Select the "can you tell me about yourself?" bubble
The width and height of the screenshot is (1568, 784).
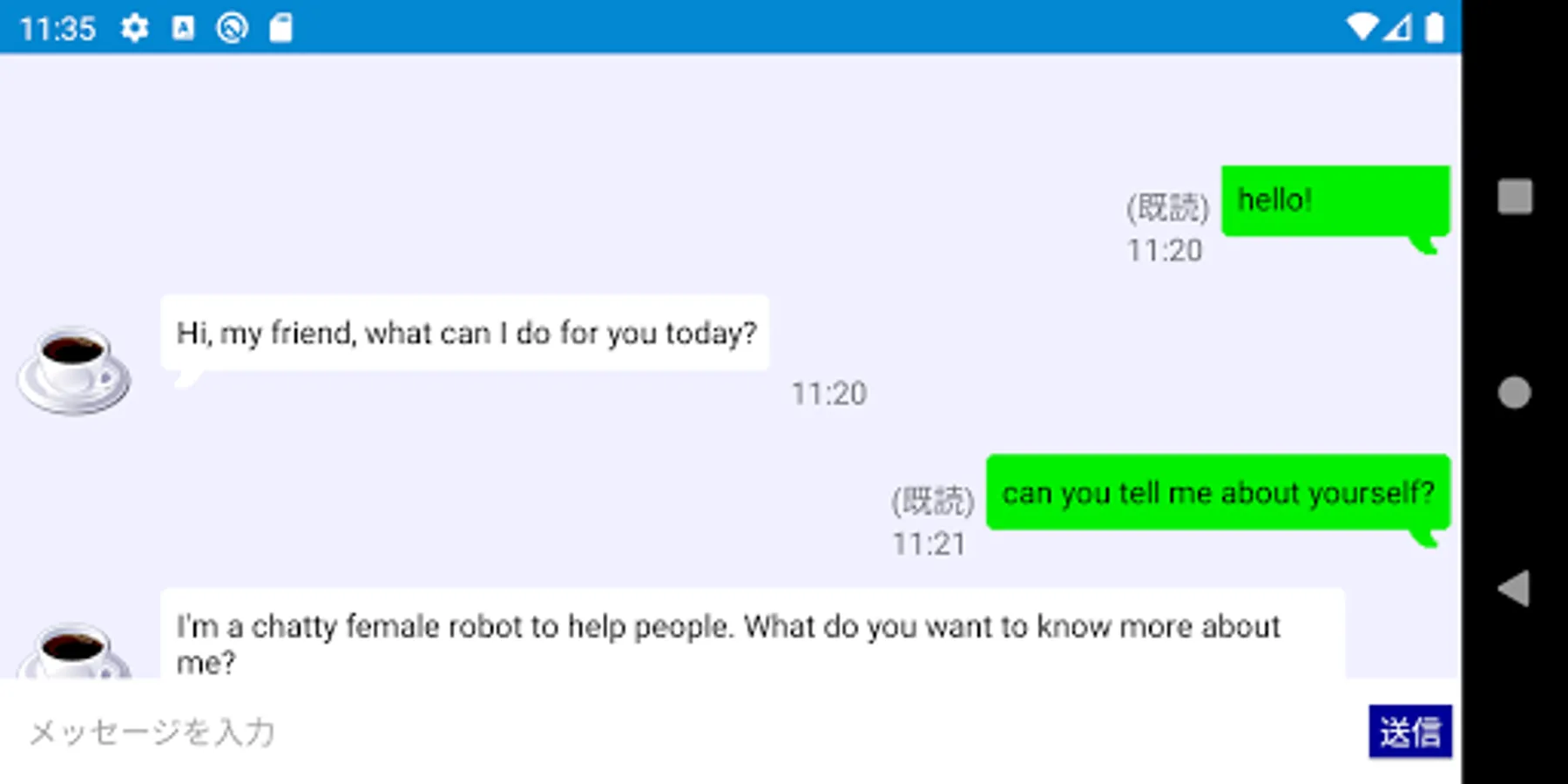[x=1218, y=493]
